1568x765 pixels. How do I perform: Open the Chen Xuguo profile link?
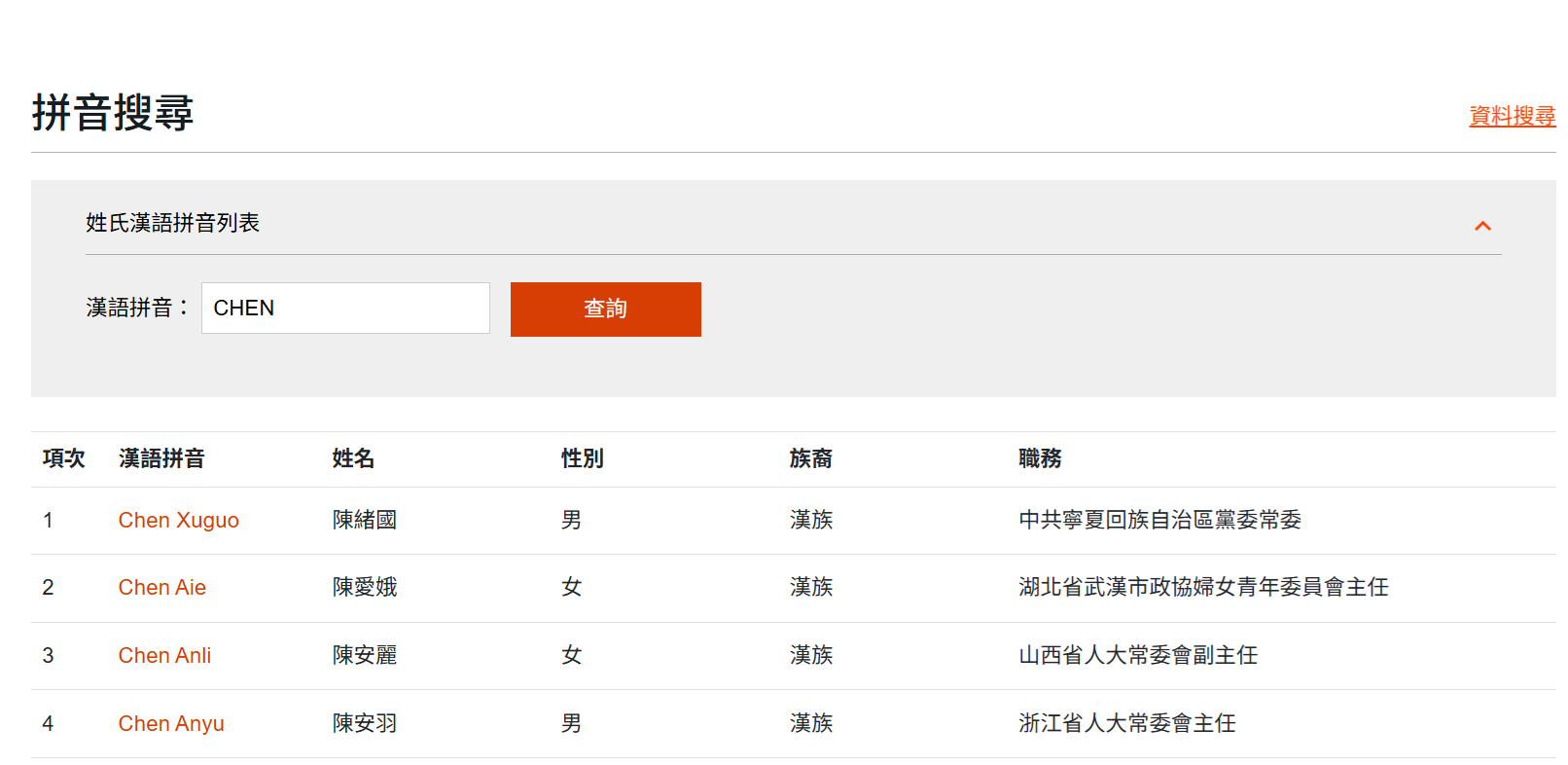click(178, 521)
